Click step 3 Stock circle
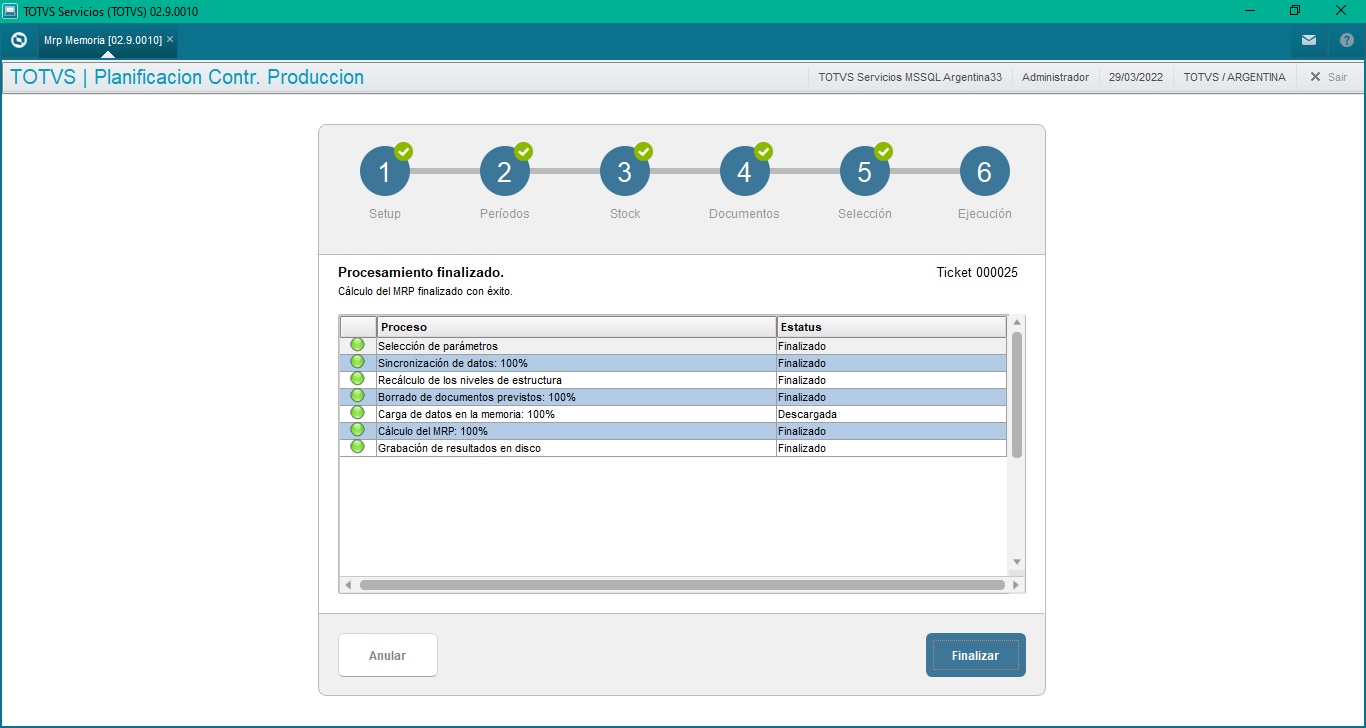 pos(625,172)
